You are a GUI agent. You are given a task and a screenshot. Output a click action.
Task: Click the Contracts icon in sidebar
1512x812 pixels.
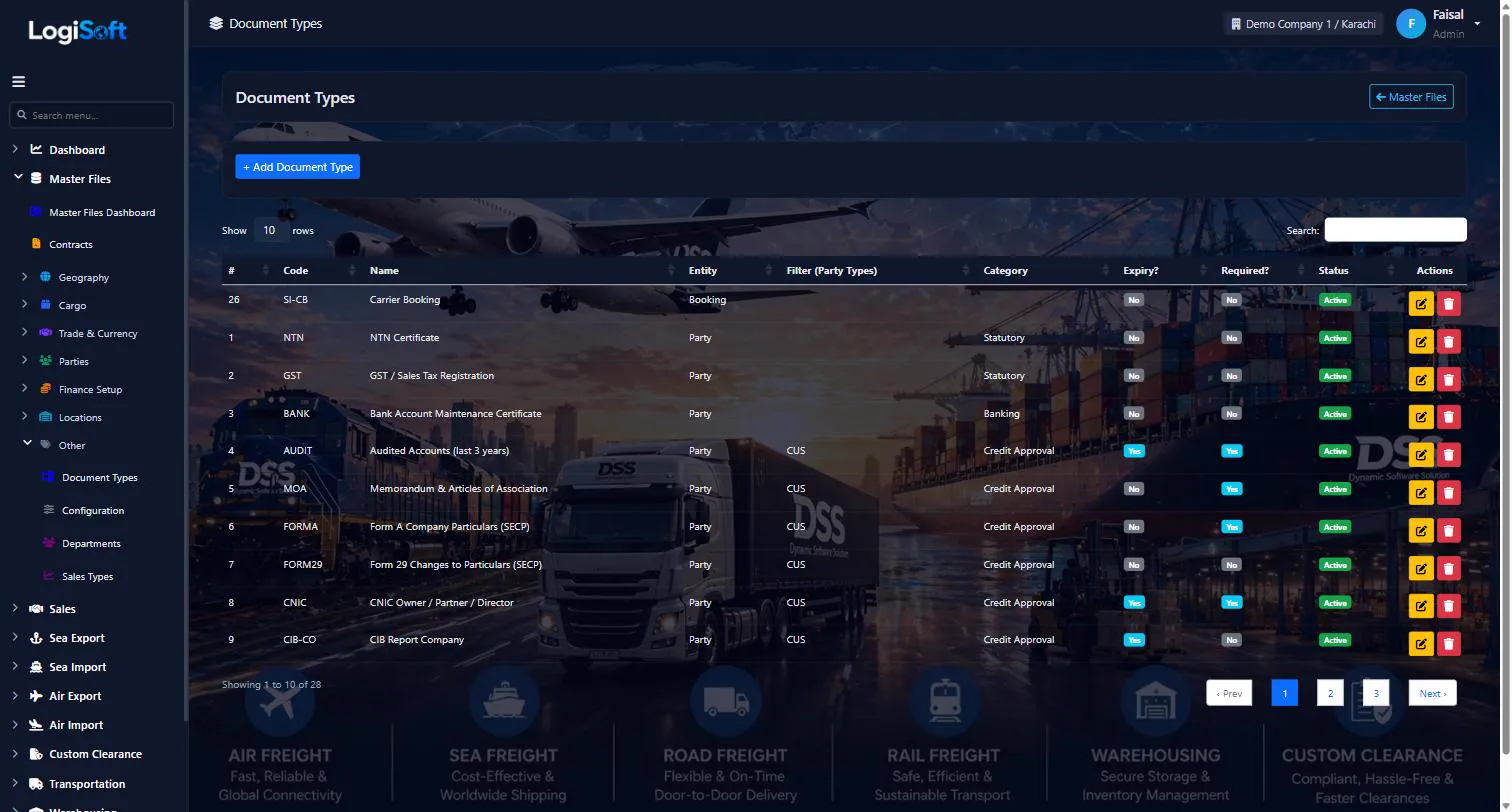pos(37,244)
